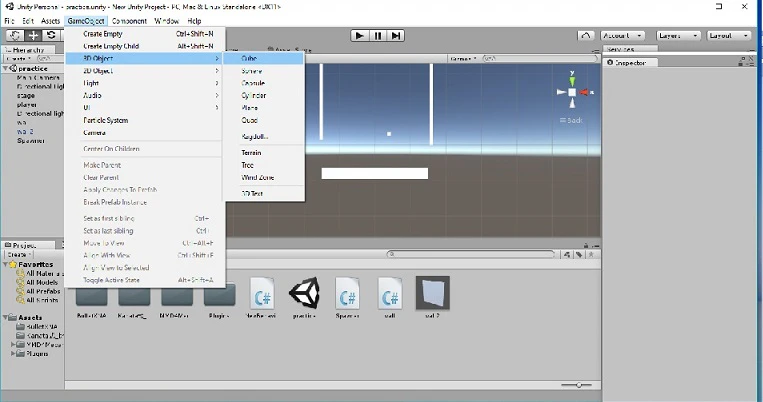Viewport: 763px width, 402px height.
Task: Select Spawner object in Hierarchy
Action: (31, 141)
